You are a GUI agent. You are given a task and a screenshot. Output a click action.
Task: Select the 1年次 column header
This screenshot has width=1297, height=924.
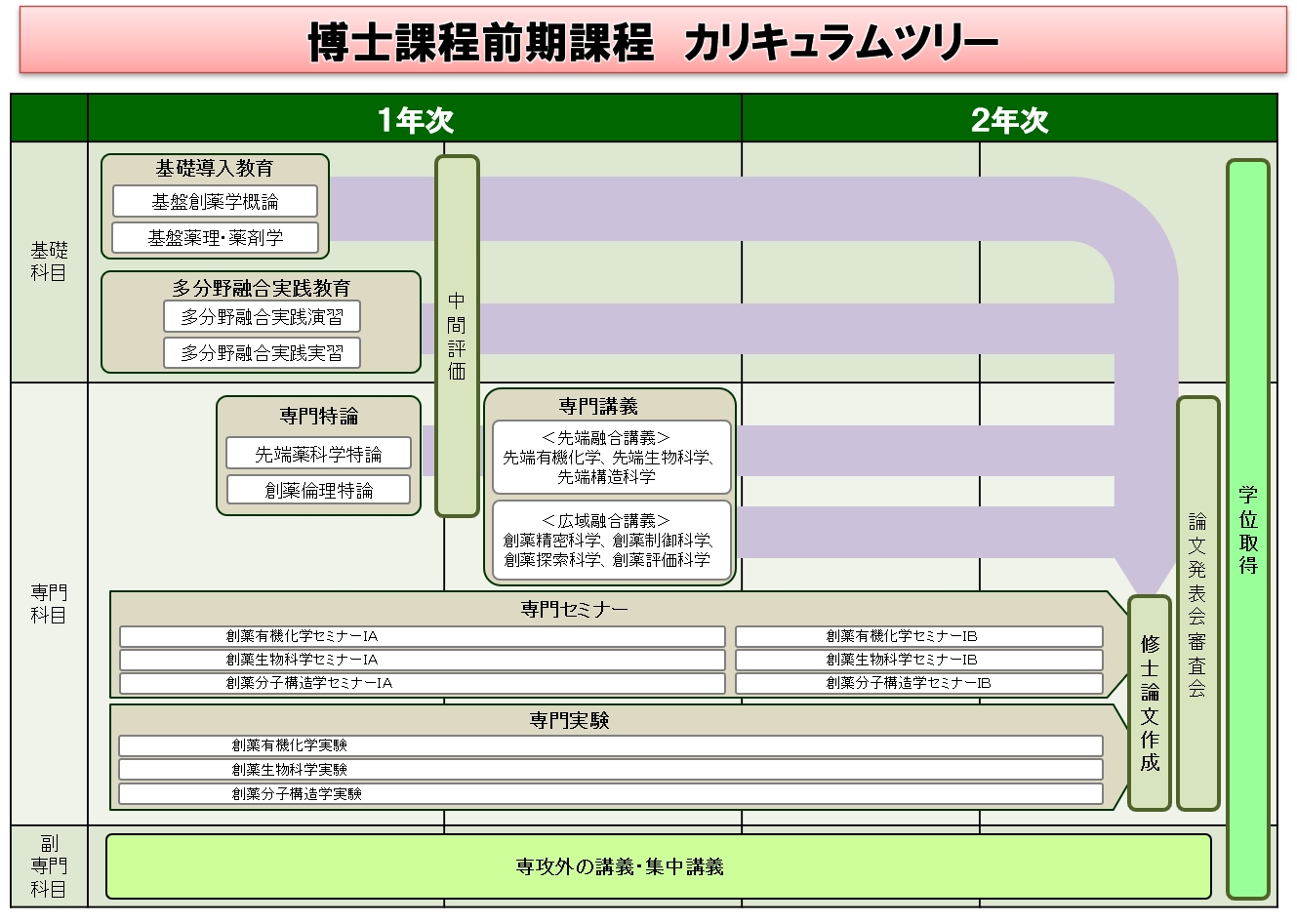click(x=415, y=119)
